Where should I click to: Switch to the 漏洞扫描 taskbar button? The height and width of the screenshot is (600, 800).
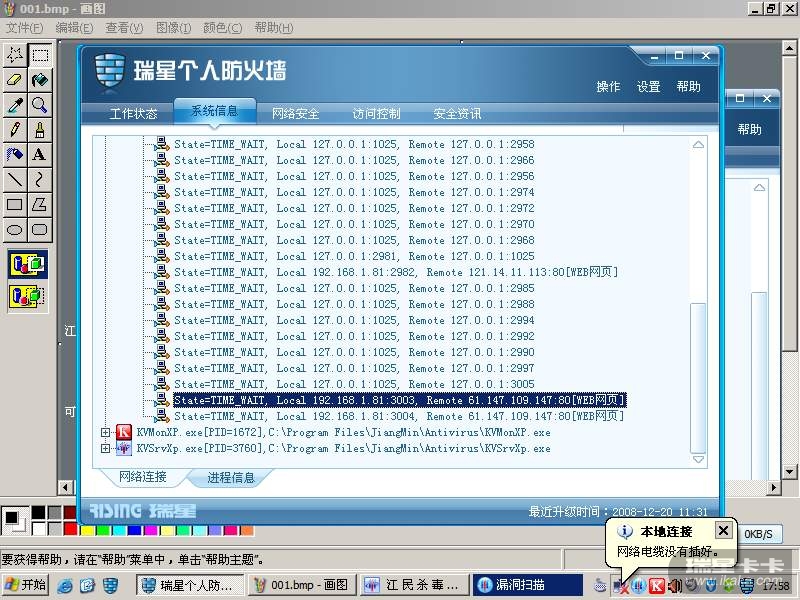(x=528, y=585)
